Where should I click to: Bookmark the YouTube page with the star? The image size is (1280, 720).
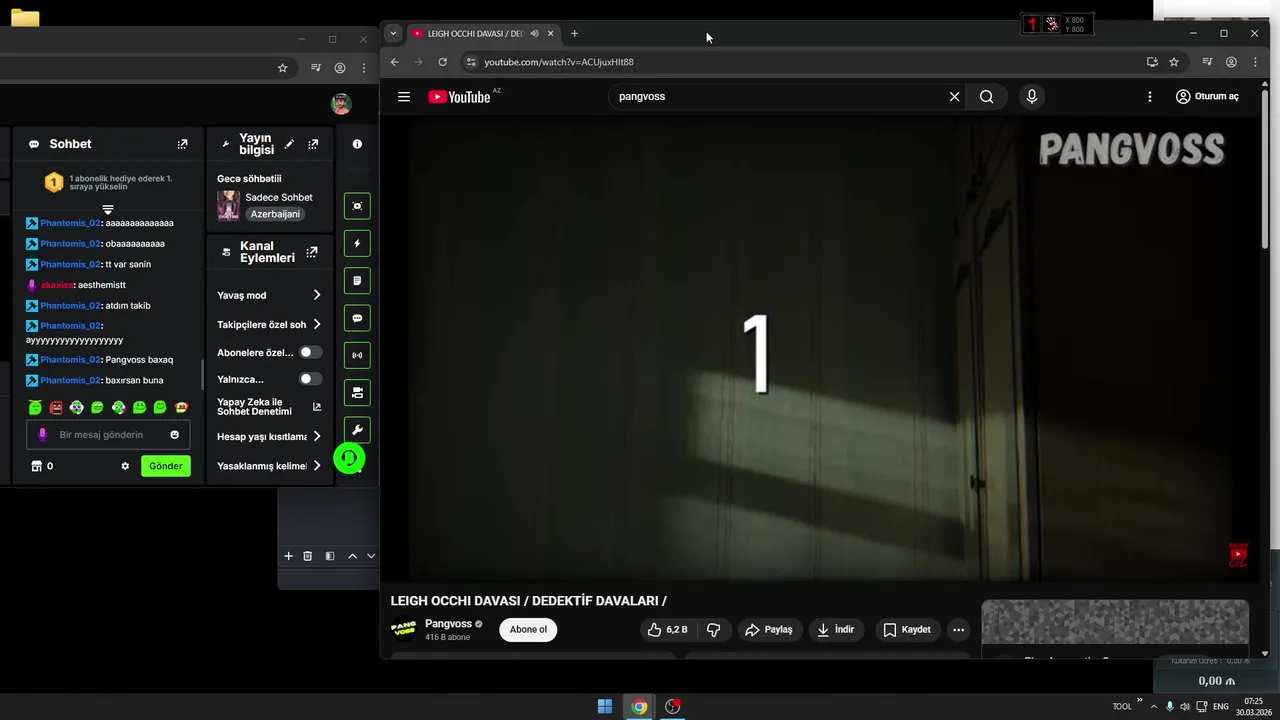tap(1174, 62)
